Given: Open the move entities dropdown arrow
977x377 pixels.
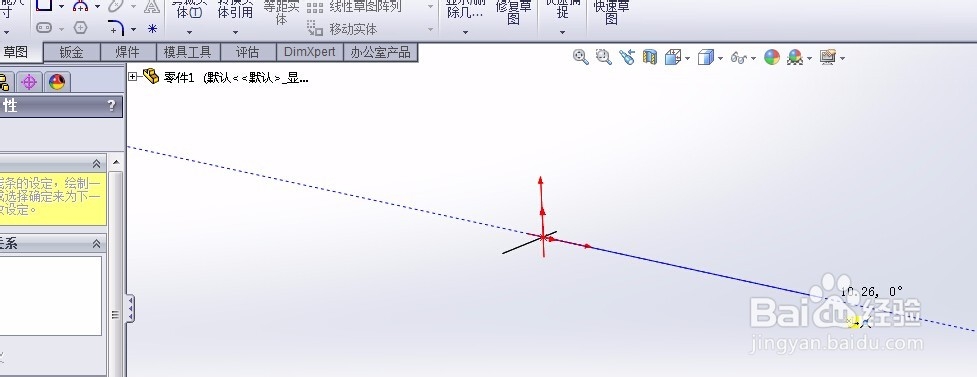Looking at the screenshot, I should [430, 29].
